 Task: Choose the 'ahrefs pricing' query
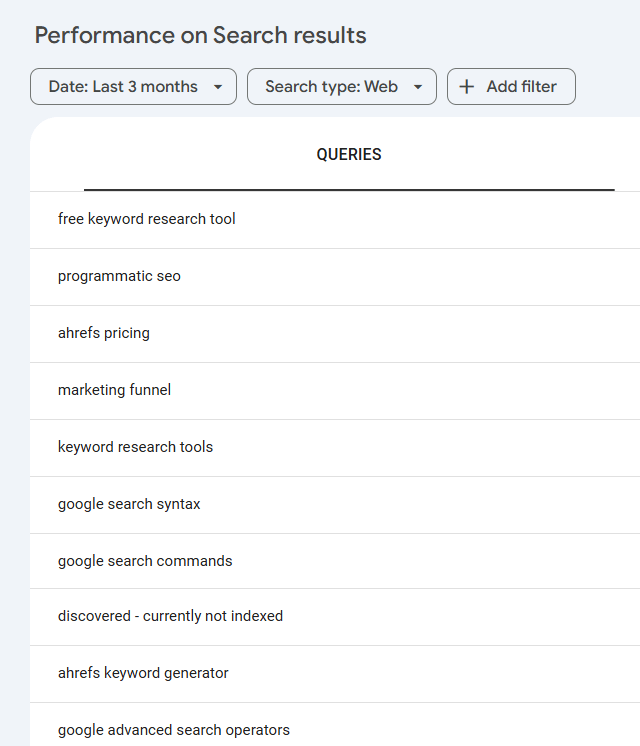click(104, 333)
